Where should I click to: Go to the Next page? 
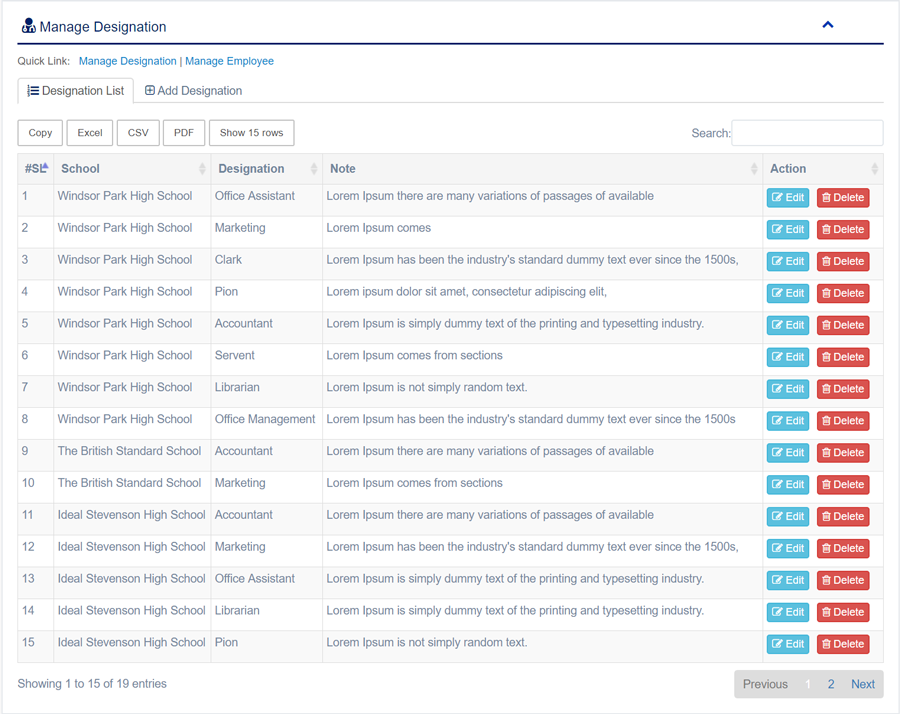pyautogui.click(x=863, y=684)
